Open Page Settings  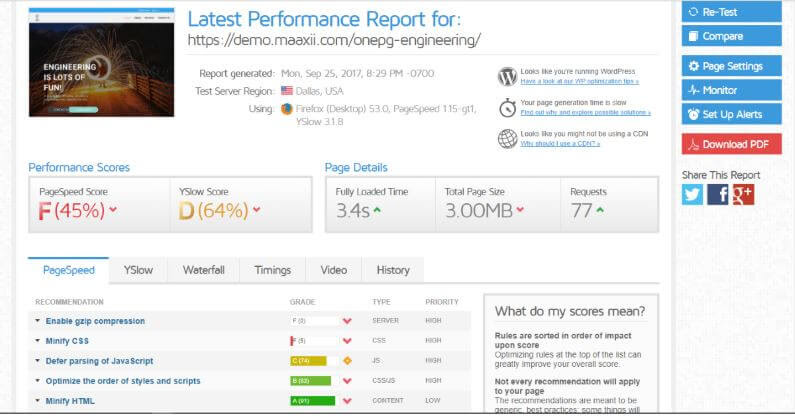(732, 66)
